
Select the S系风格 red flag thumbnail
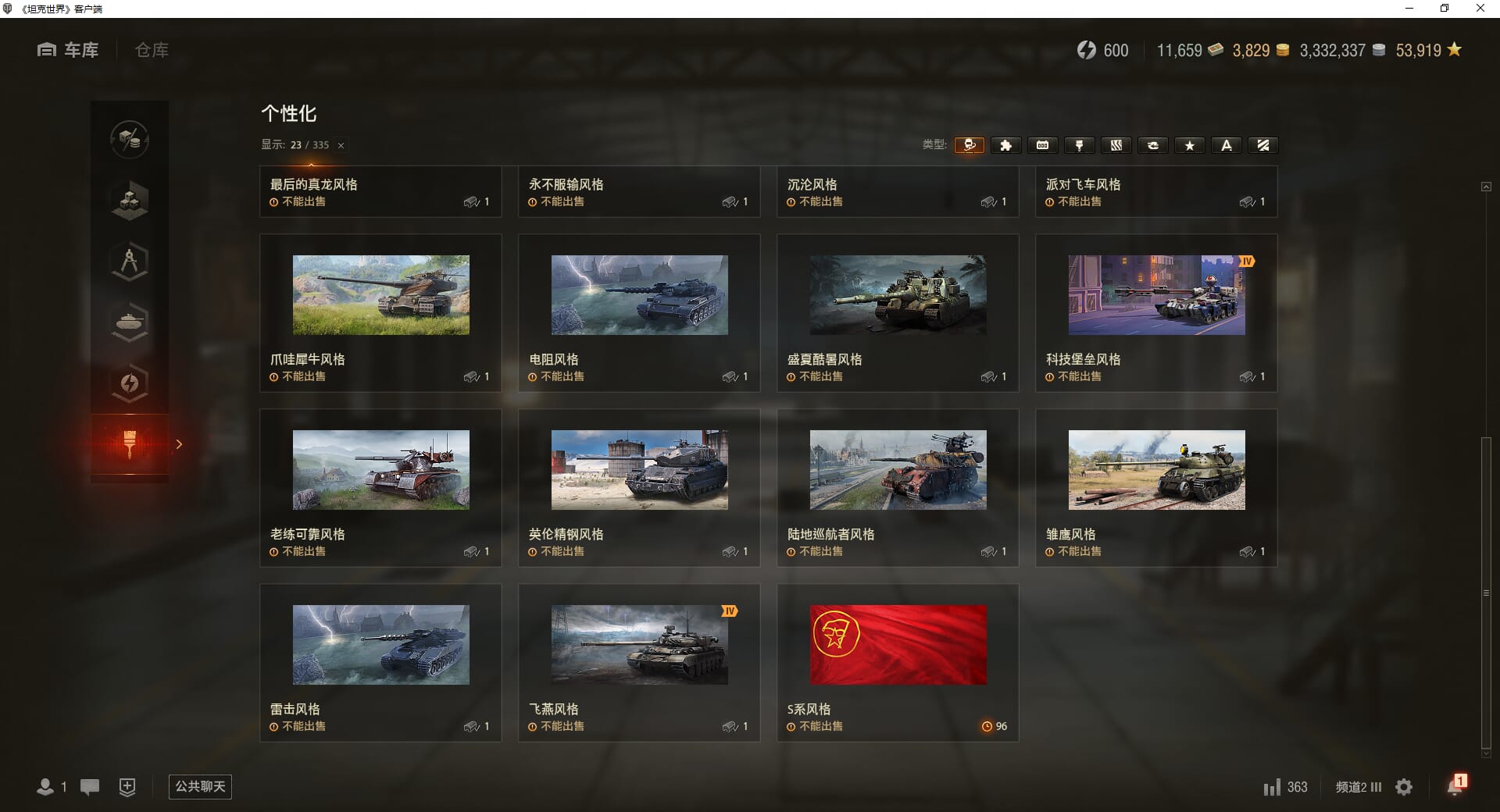[898, 645]
